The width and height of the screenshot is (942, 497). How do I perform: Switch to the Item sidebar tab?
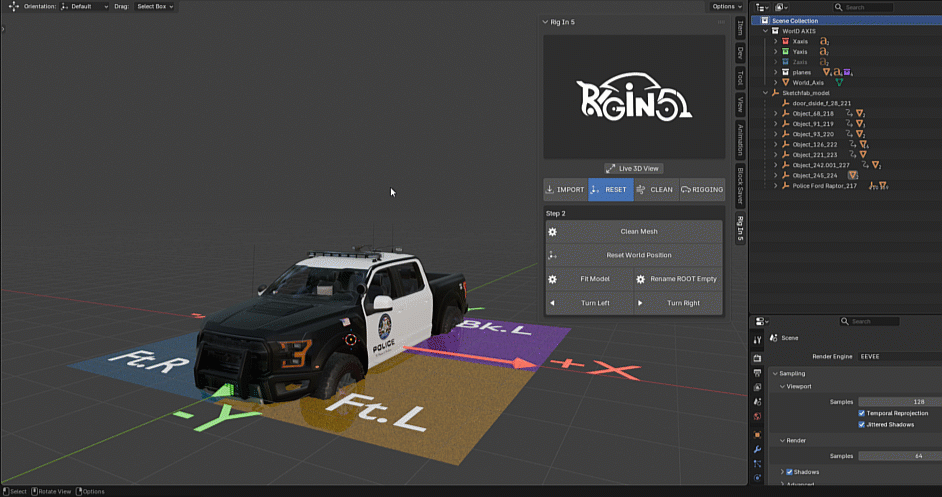740,28
